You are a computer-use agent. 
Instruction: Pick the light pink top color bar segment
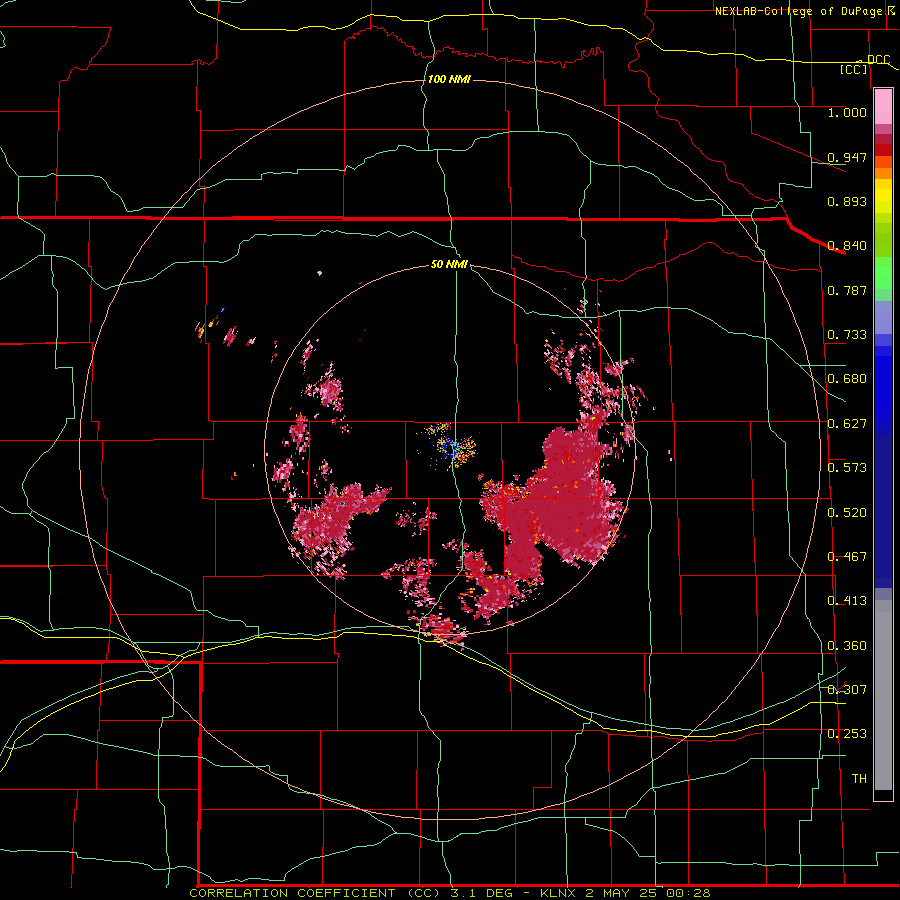coord(883,106)
